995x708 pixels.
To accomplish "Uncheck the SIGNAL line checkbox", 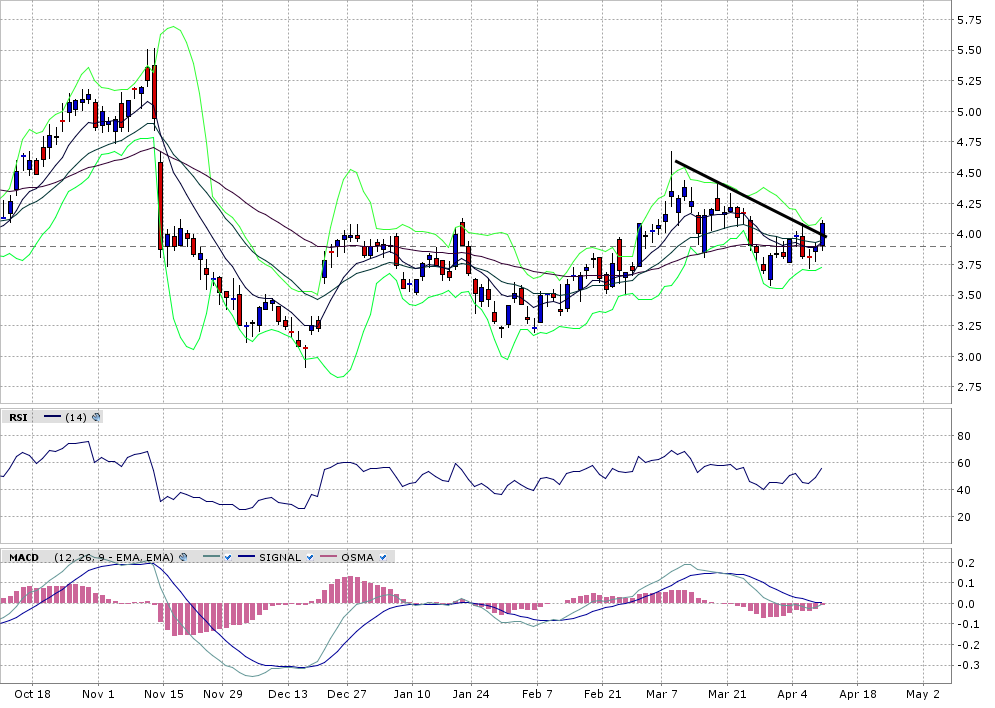I will tap(311, 557).
